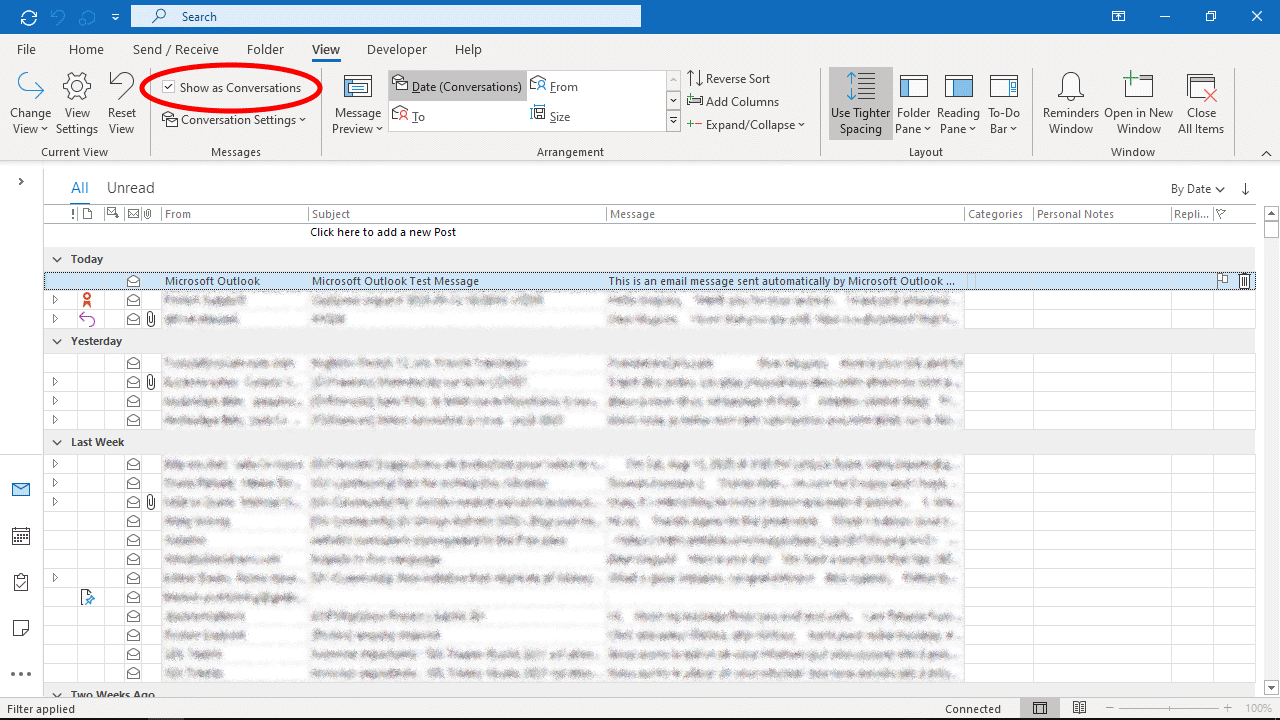Switch to Normal view in status bar
The height and width of the screenshot is (720, 1280).
[1040, 708]
